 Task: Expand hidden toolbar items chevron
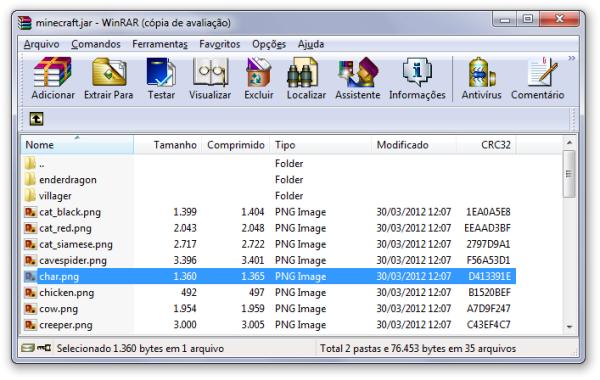571,58
